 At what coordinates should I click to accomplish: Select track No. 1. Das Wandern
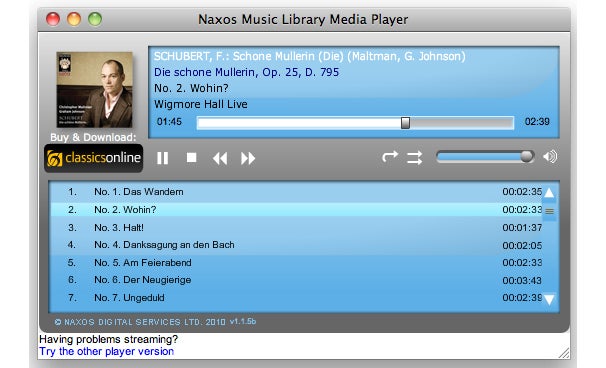(x=296, y=192)
